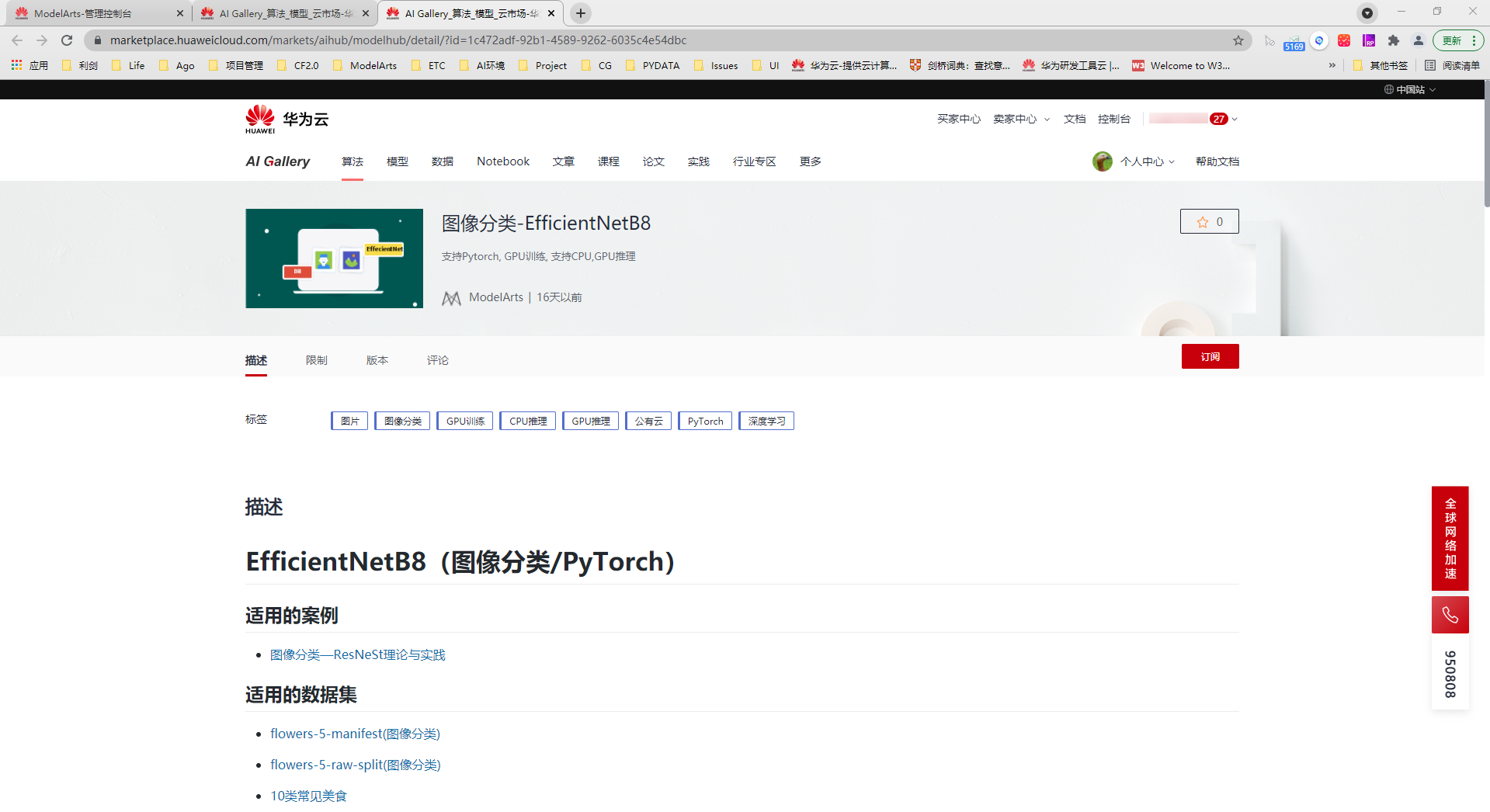Switch to the ModelArts-管理控制台 browser tab
The height and width of the screenshot is (812, 1490).
click(x=99, y=13)
